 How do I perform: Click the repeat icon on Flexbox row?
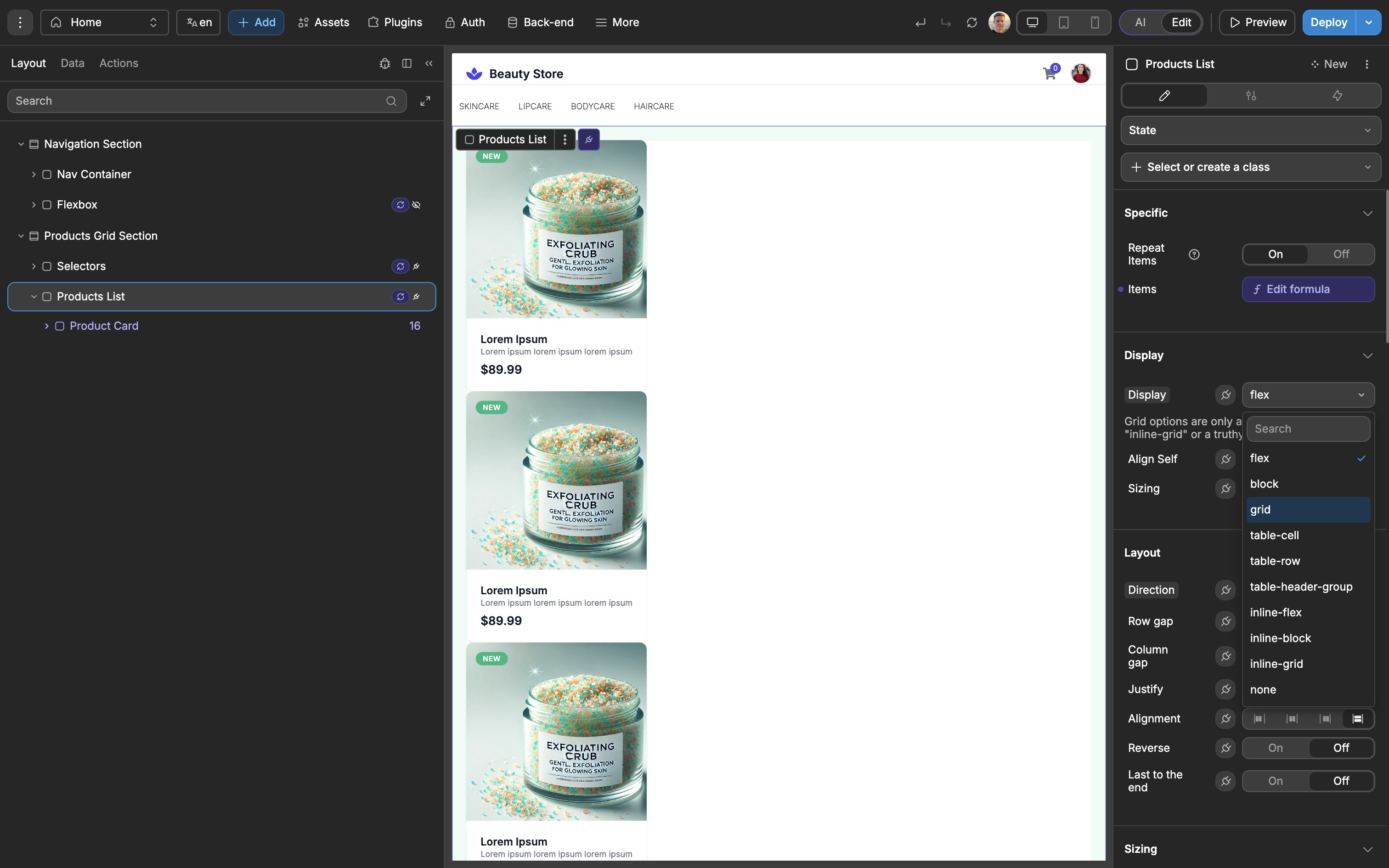point(400,205)
